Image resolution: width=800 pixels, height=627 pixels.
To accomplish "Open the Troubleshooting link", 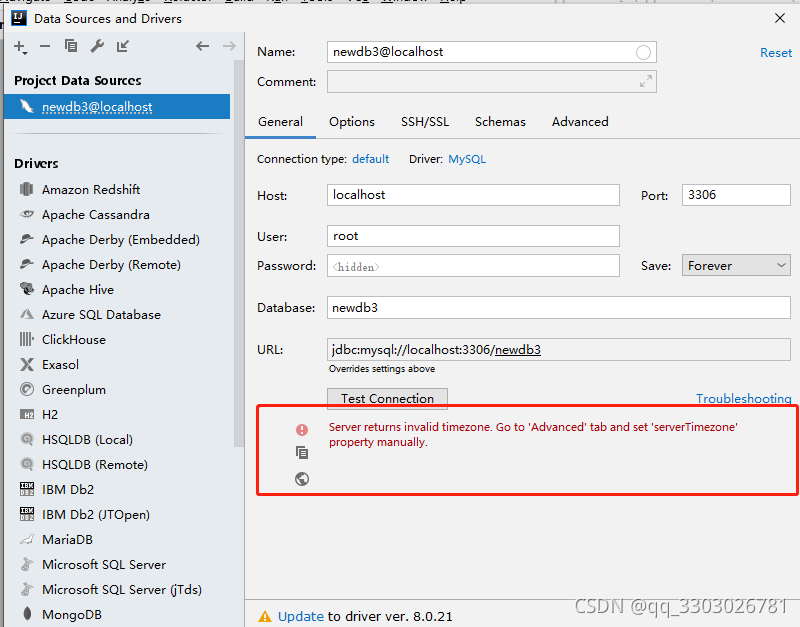I will [743, 398].
